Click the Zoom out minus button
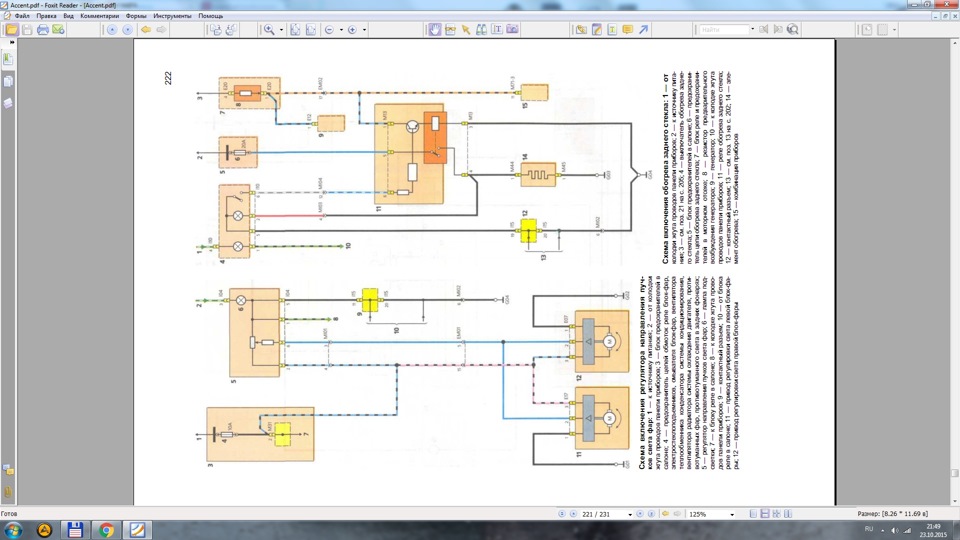 (329, 29)
